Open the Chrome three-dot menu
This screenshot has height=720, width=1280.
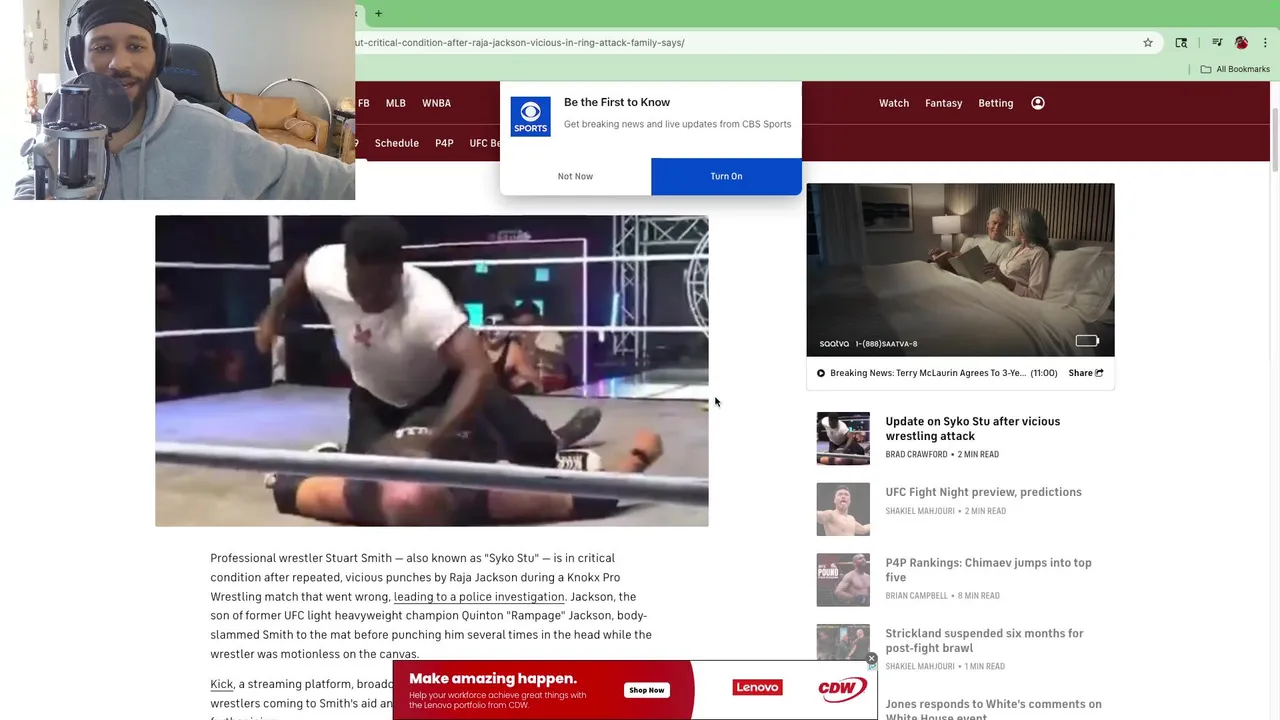click(1265, 43)
